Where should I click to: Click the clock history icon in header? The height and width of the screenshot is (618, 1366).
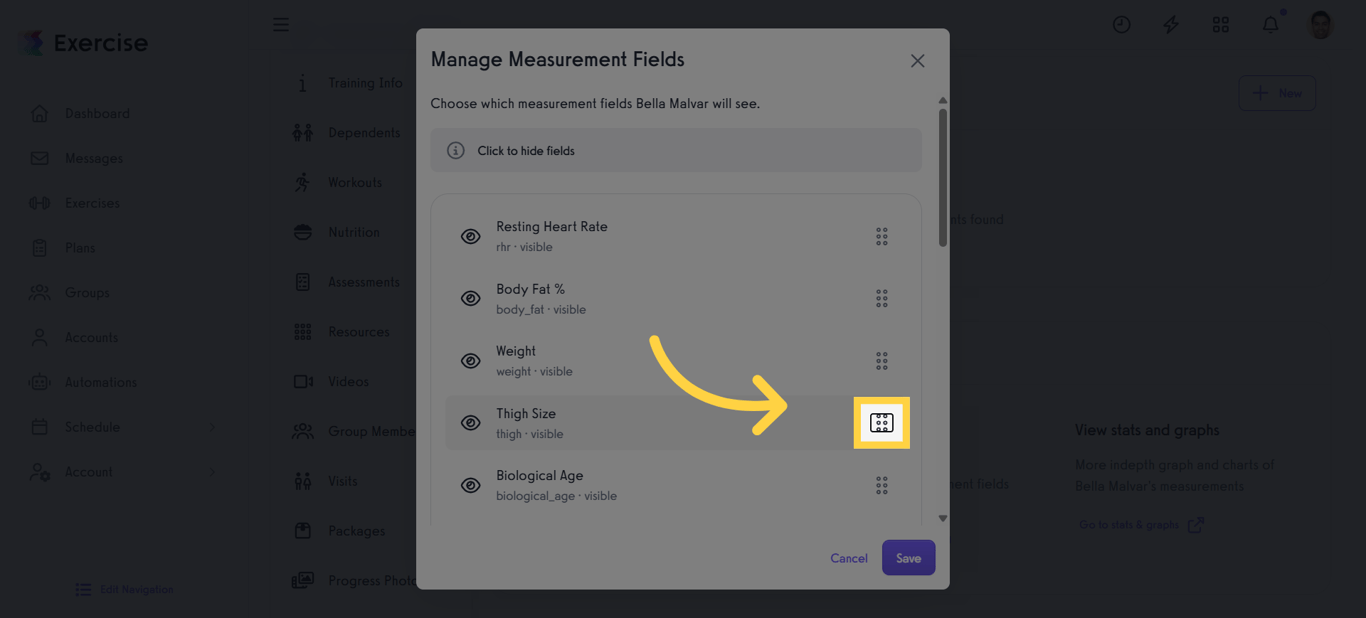(x=1121, y=25)
